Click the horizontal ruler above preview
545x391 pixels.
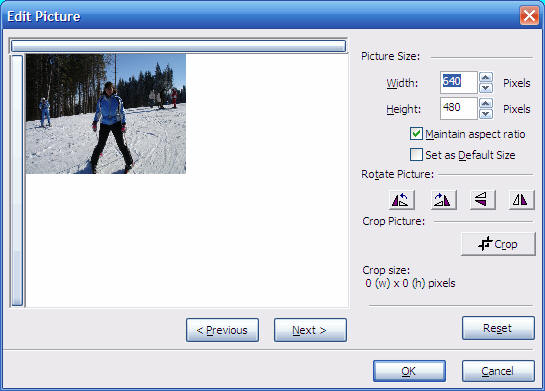[178, 46]
